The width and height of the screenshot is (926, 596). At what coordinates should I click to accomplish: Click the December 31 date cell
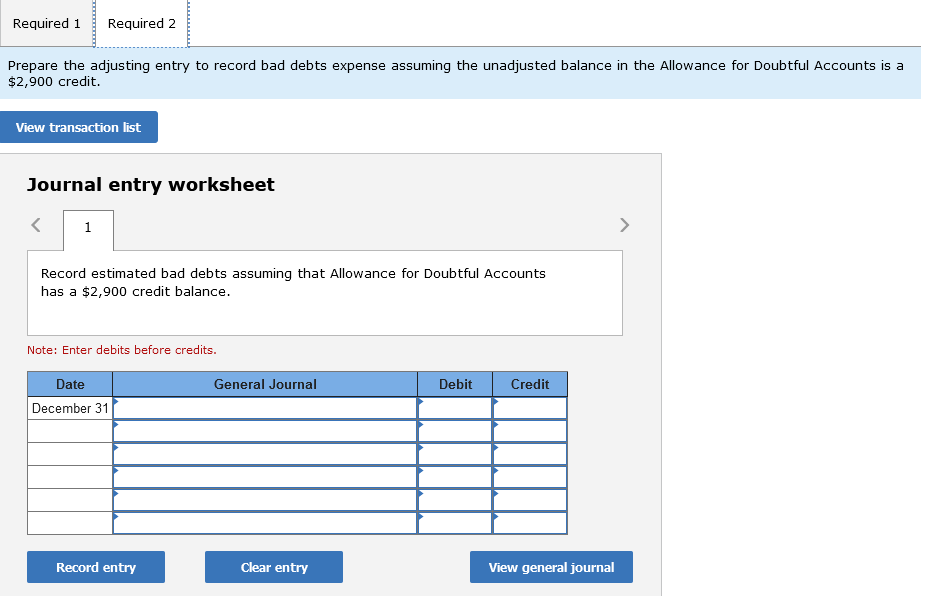coord(69,407)
